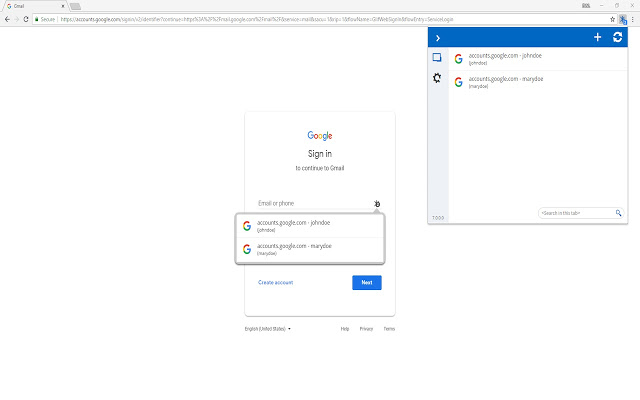The image size is (640, 400).
Task: Select marydoe entry in the extension panel
Action: pos(538,82)
